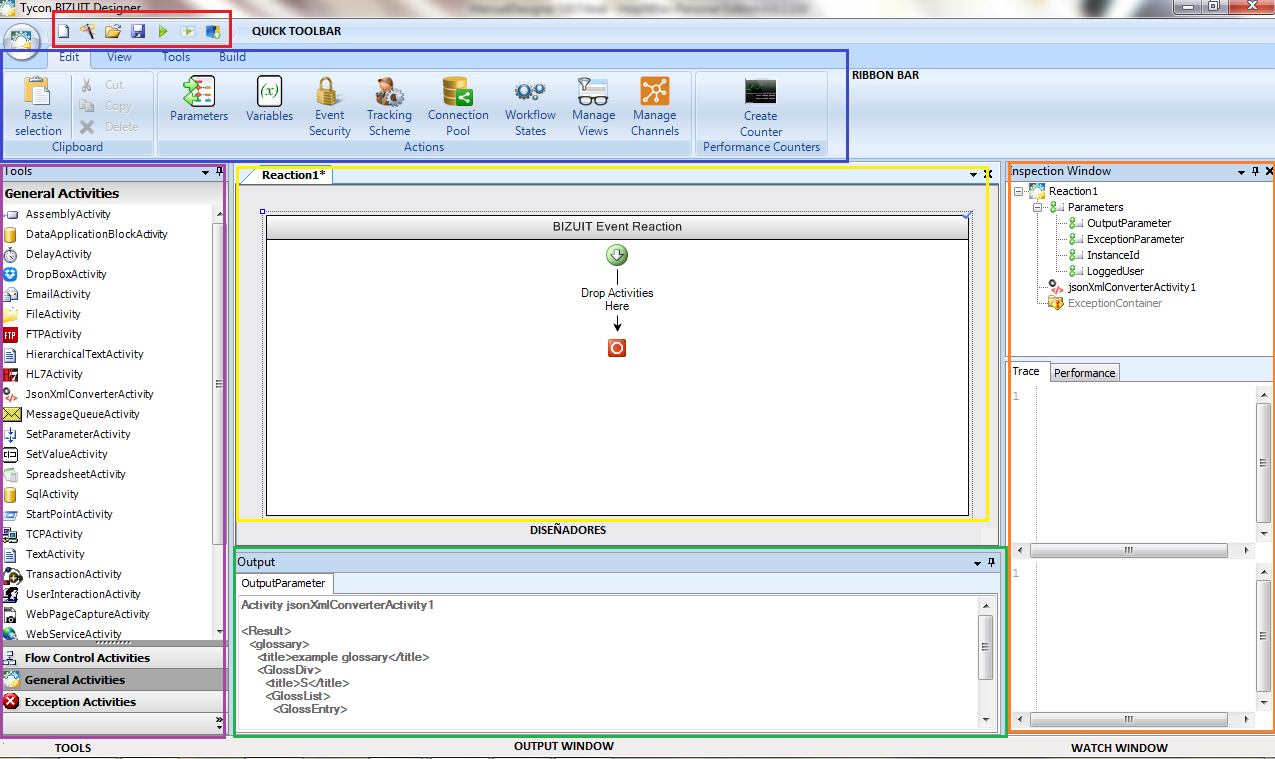Open the Output panel dropdown arrow
This screenshot has height=759, width=1275.
[976, 563]
